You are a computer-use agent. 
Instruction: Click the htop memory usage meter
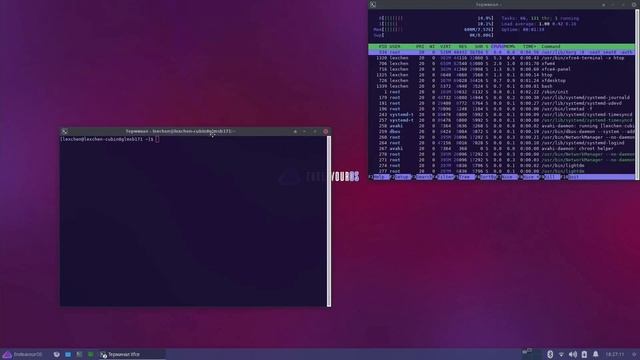433,30
